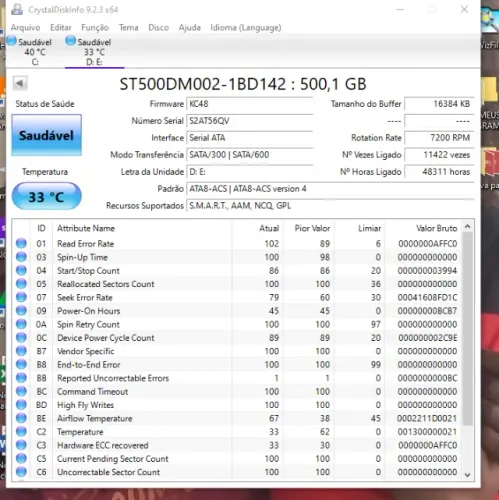Screen dimensions: 499x500
Task: Close the CrystalDiskInfo window
Action: 464,9
